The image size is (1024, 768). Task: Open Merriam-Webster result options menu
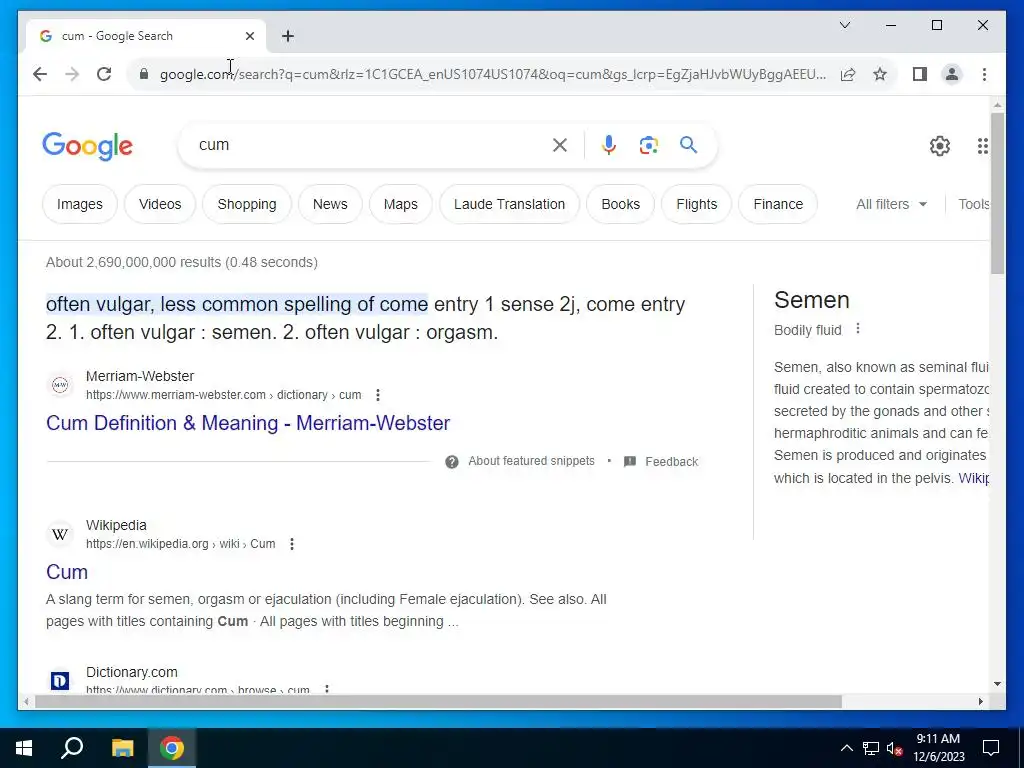377,395
